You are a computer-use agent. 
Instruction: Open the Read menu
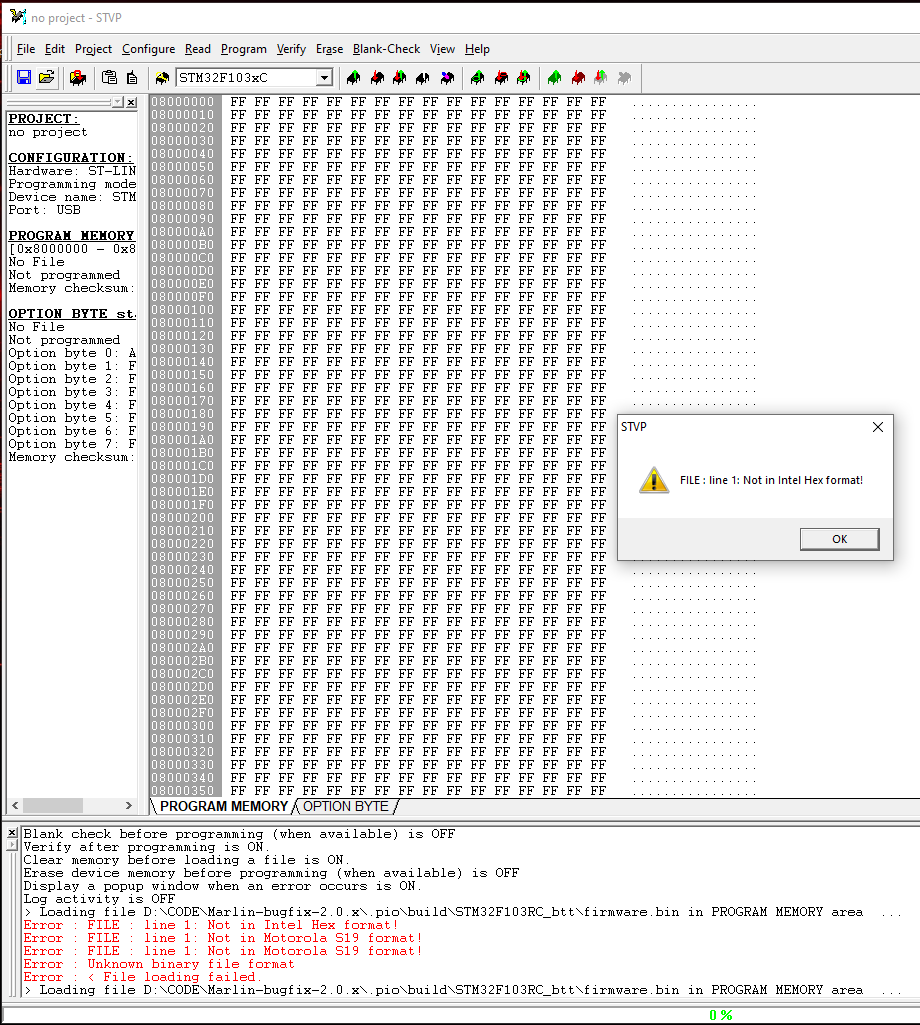click(x=197, y=49)
